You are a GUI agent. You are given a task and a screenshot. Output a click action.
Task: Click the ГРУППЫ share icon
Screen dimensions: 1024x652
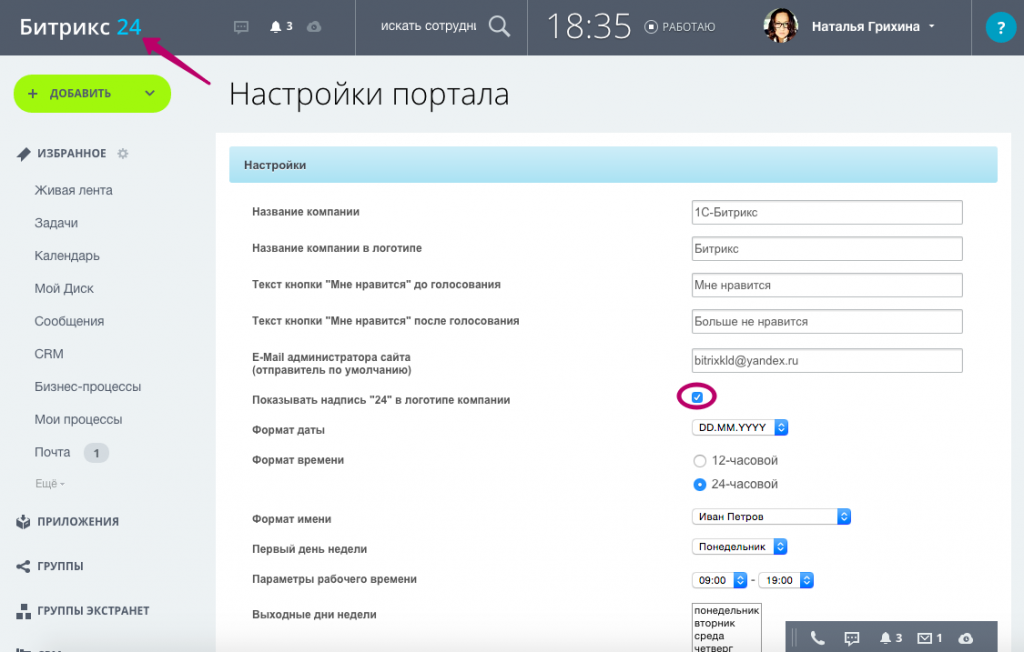click(24, 566)
